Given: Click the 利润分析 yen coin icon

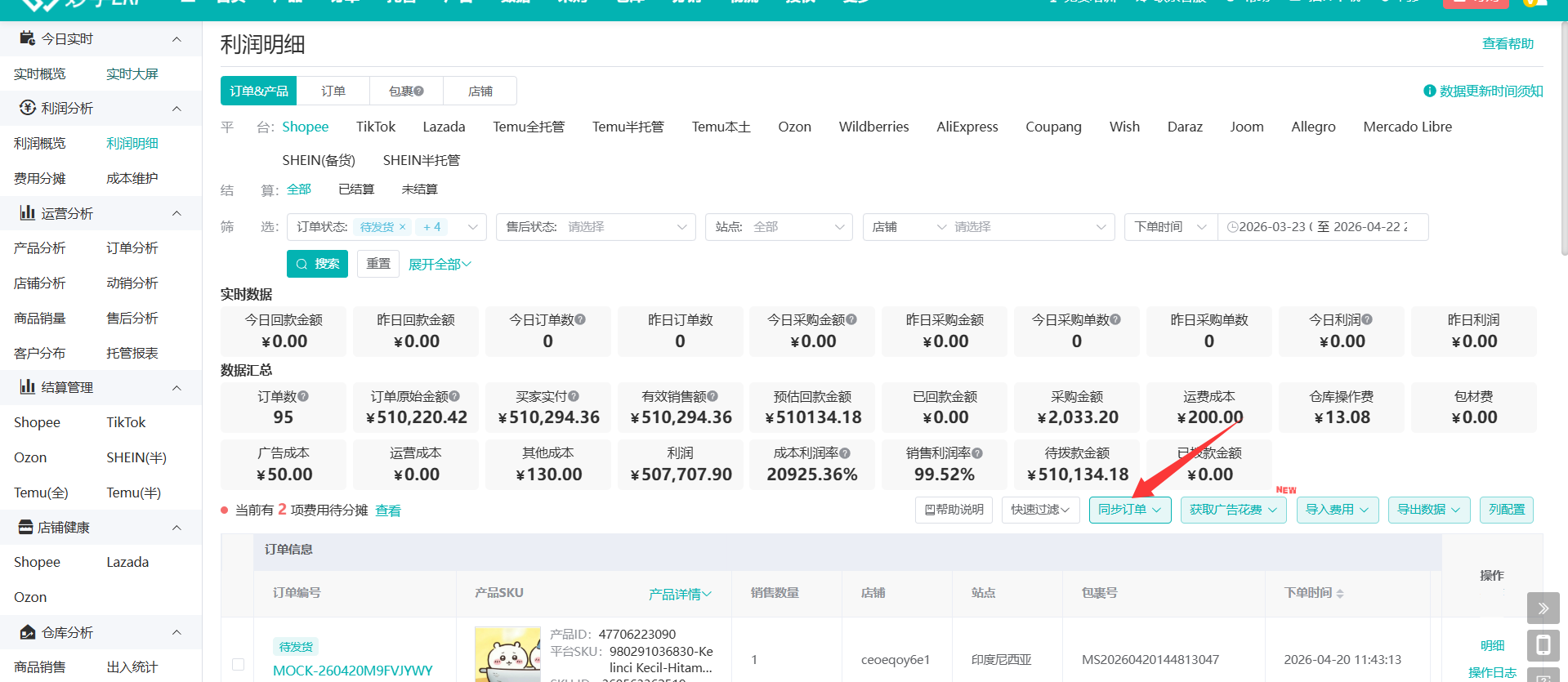Looking at the screenshot, I should pos(28,108).
